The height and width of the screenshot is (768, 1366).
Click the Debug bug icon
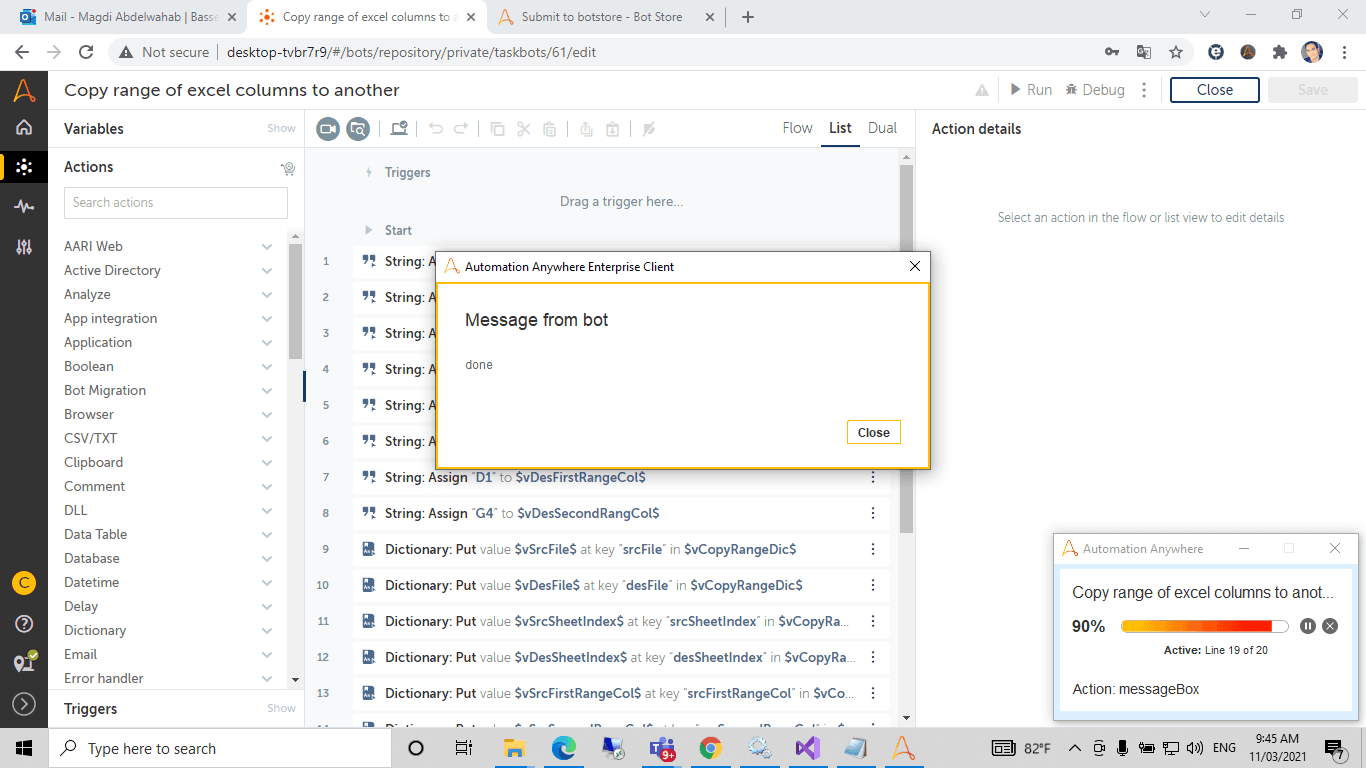tap(1072, 90)
